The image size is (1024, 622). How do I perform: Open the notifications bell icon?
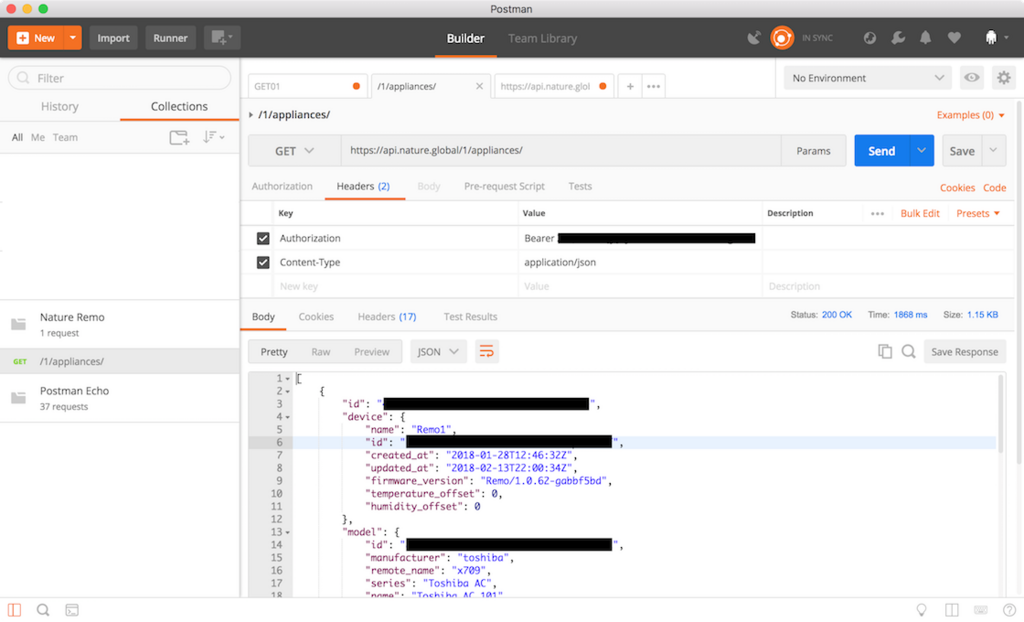coord(925,38)
